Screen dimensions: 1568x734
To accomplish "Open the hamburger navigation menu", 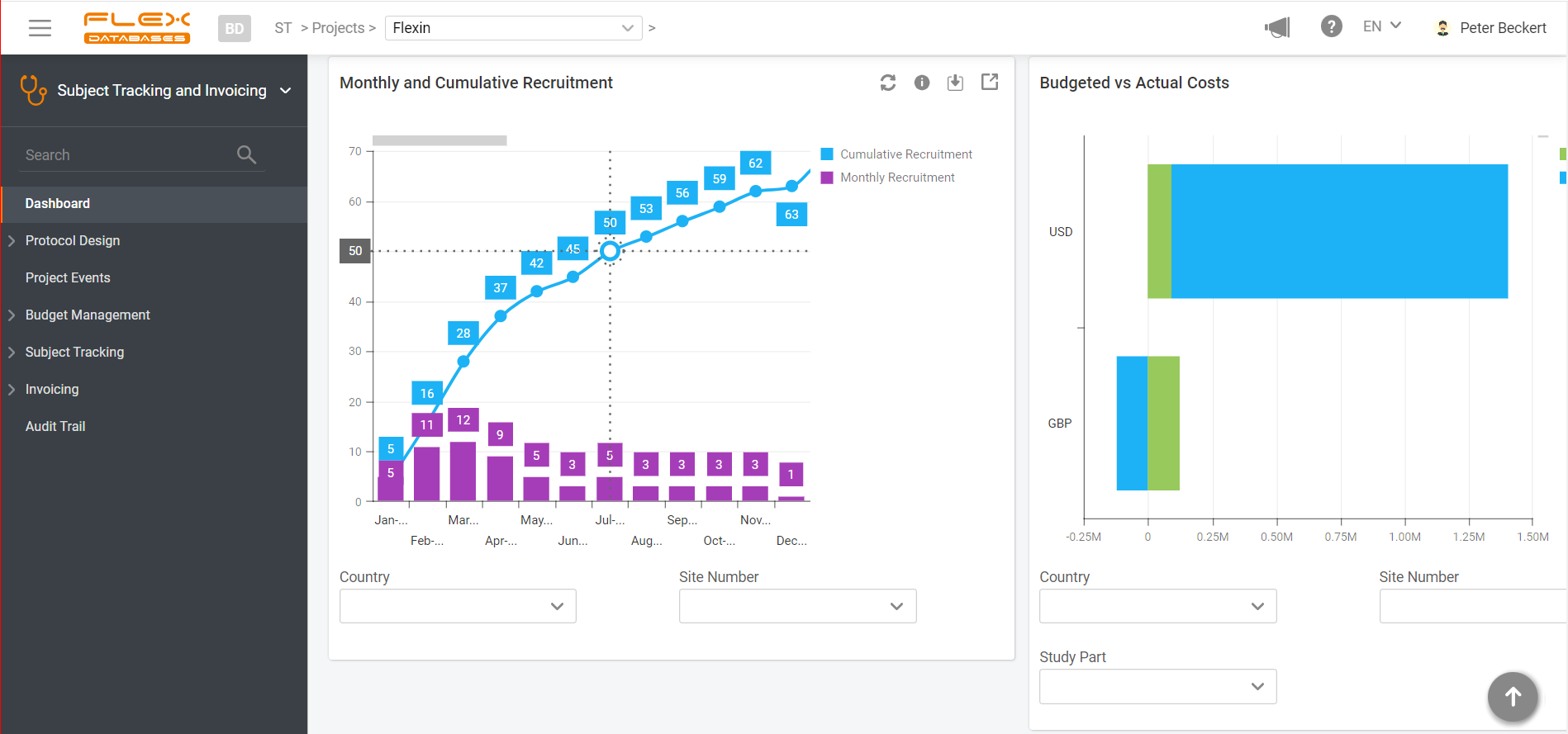I will click(x=40, y=28).
